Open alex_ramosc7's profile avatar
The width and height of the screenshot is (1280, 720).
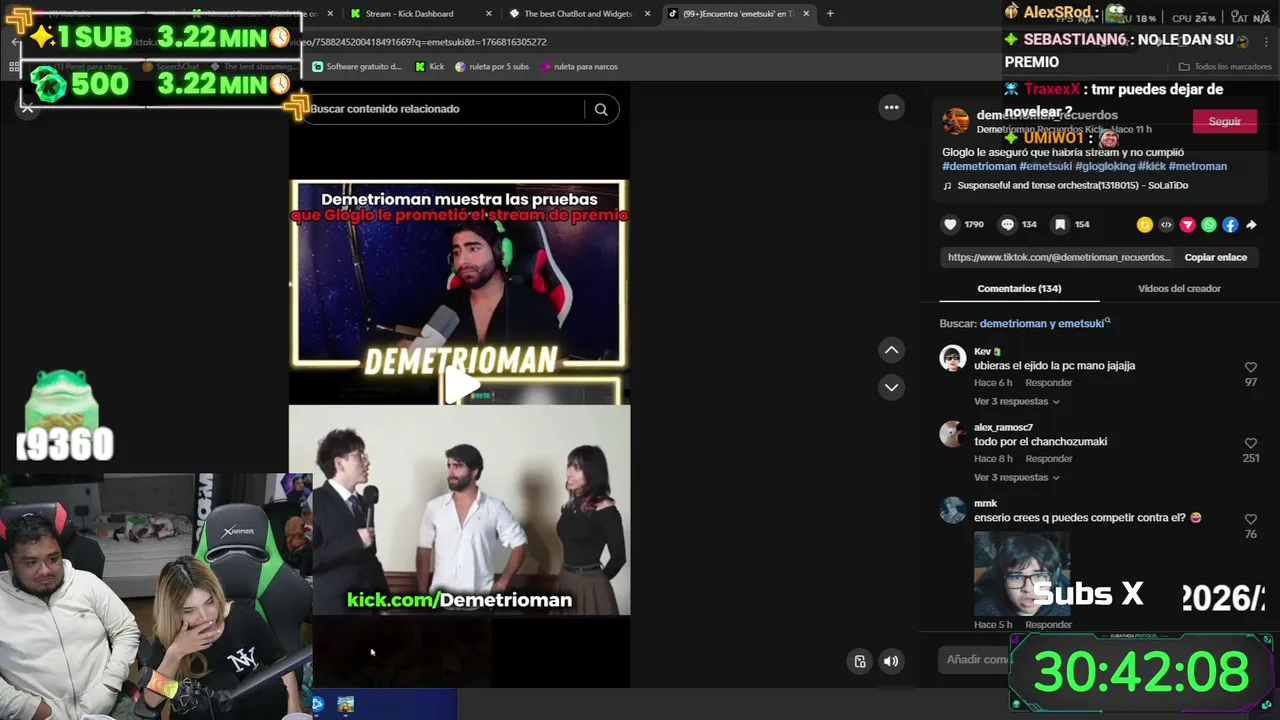pyautogui.click(x=953, y=434)
